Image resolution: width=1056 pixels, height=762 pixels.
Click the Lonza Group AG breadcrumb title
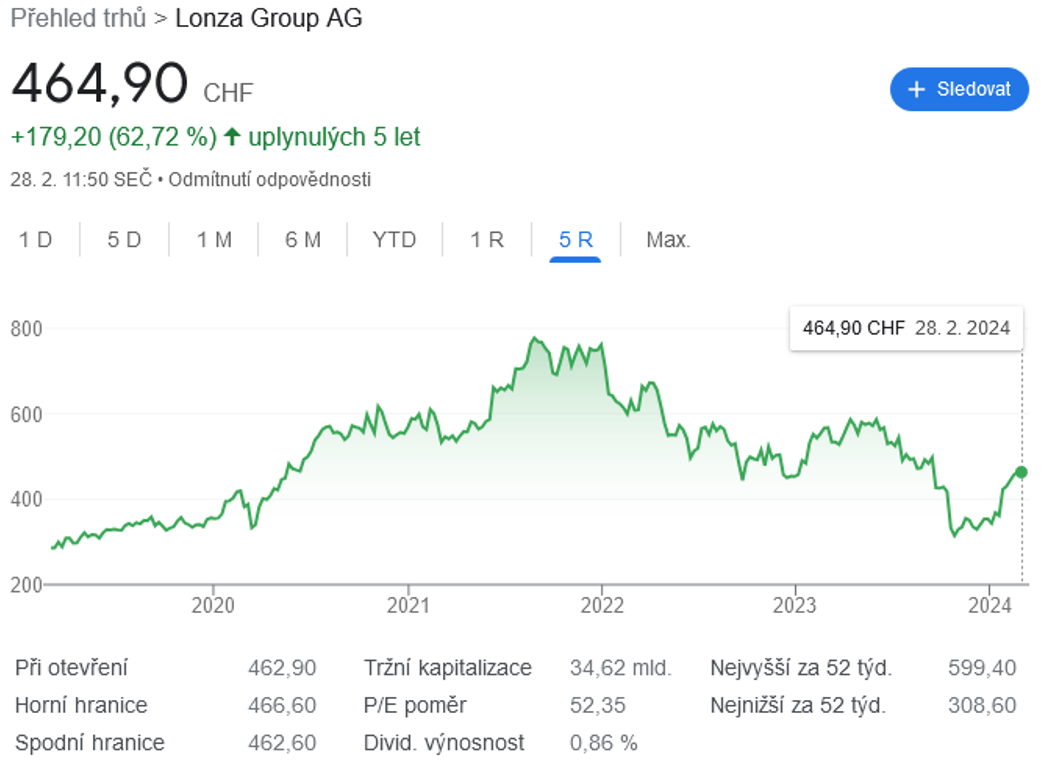click(269, 18)
